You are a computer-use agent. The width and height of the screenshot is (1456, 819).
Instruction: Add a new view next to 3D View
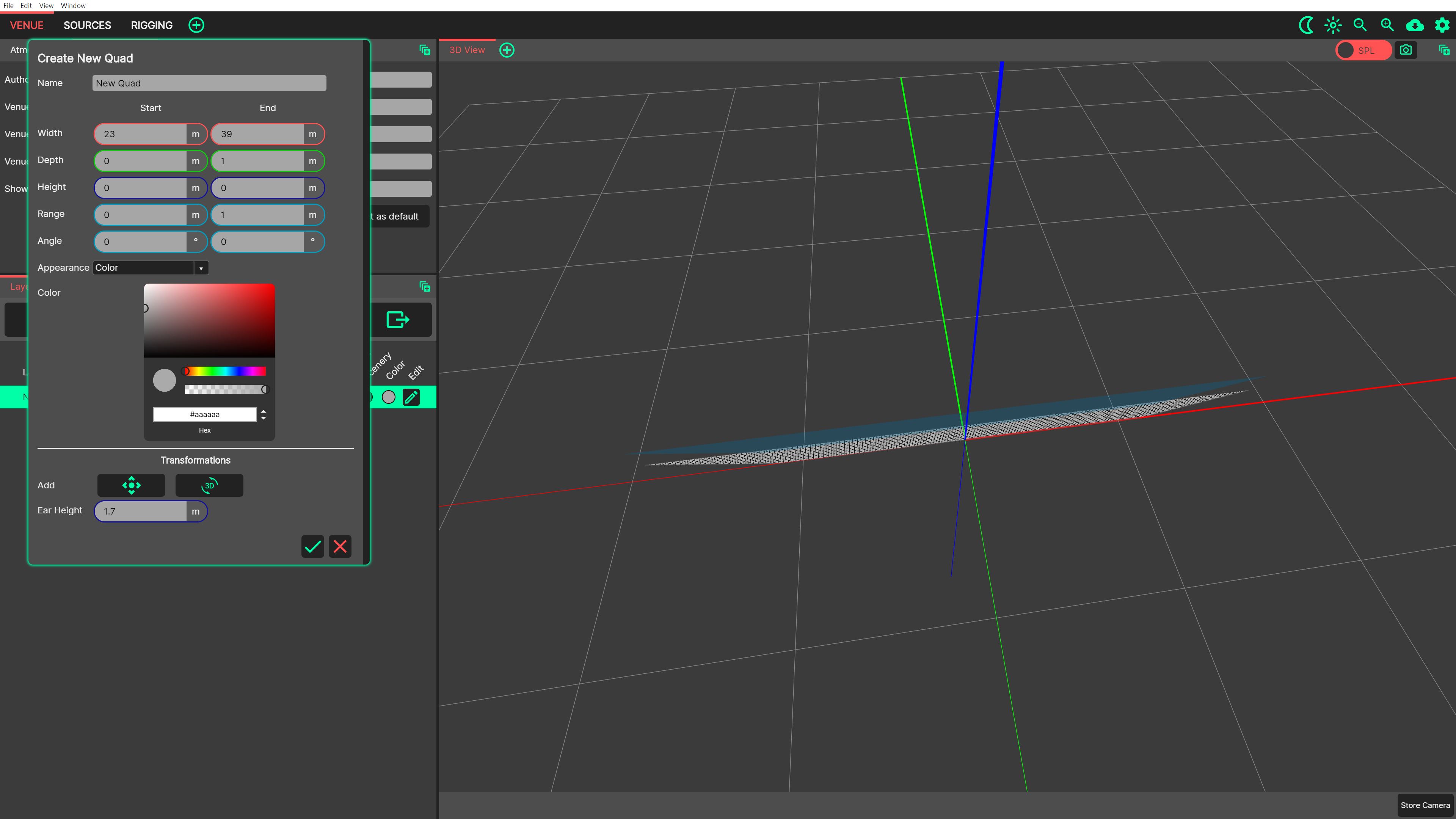pyautogui.click(x=507, y=50)
